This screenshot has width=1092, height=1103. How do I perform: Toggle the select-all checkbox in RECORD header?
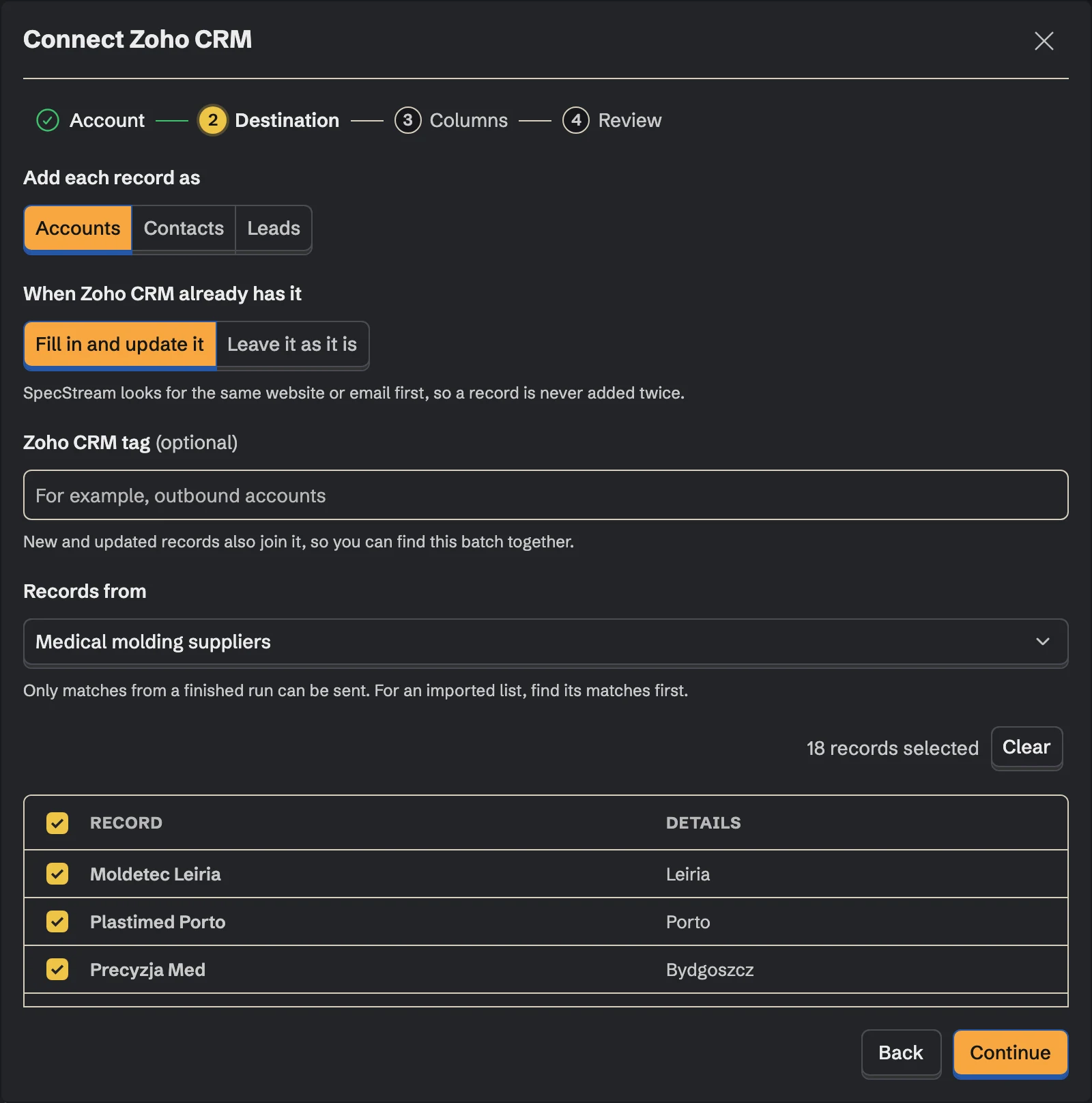coord(57,823)
